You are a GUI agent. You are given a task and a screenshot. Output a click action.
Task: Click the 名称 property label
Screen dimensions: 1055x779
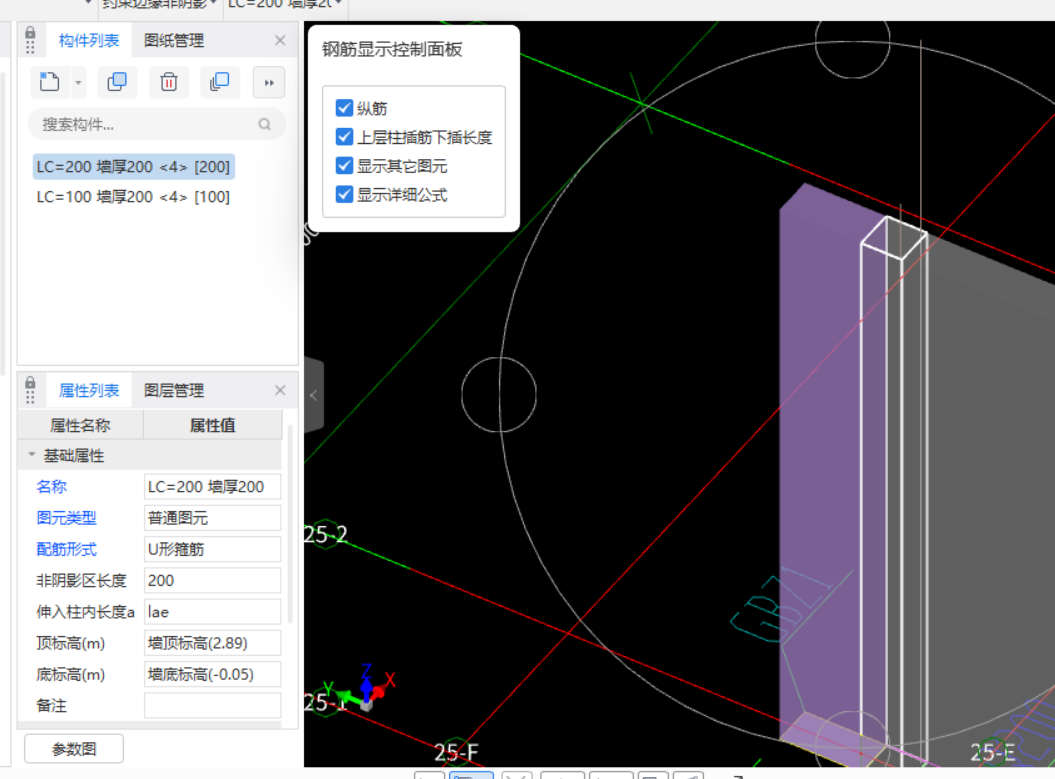[52, 486]
